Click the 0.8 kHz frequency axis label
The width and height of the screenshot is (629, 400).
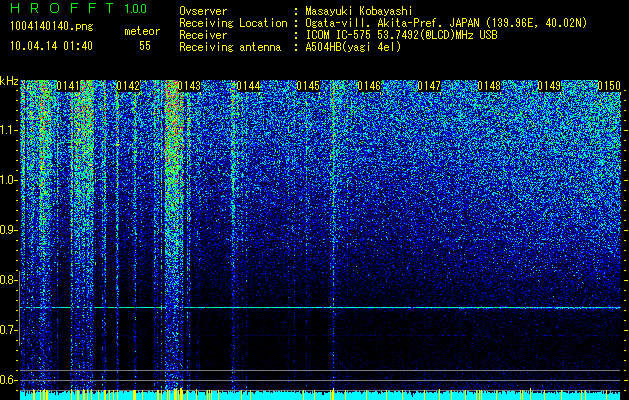[x=9, y=280]
